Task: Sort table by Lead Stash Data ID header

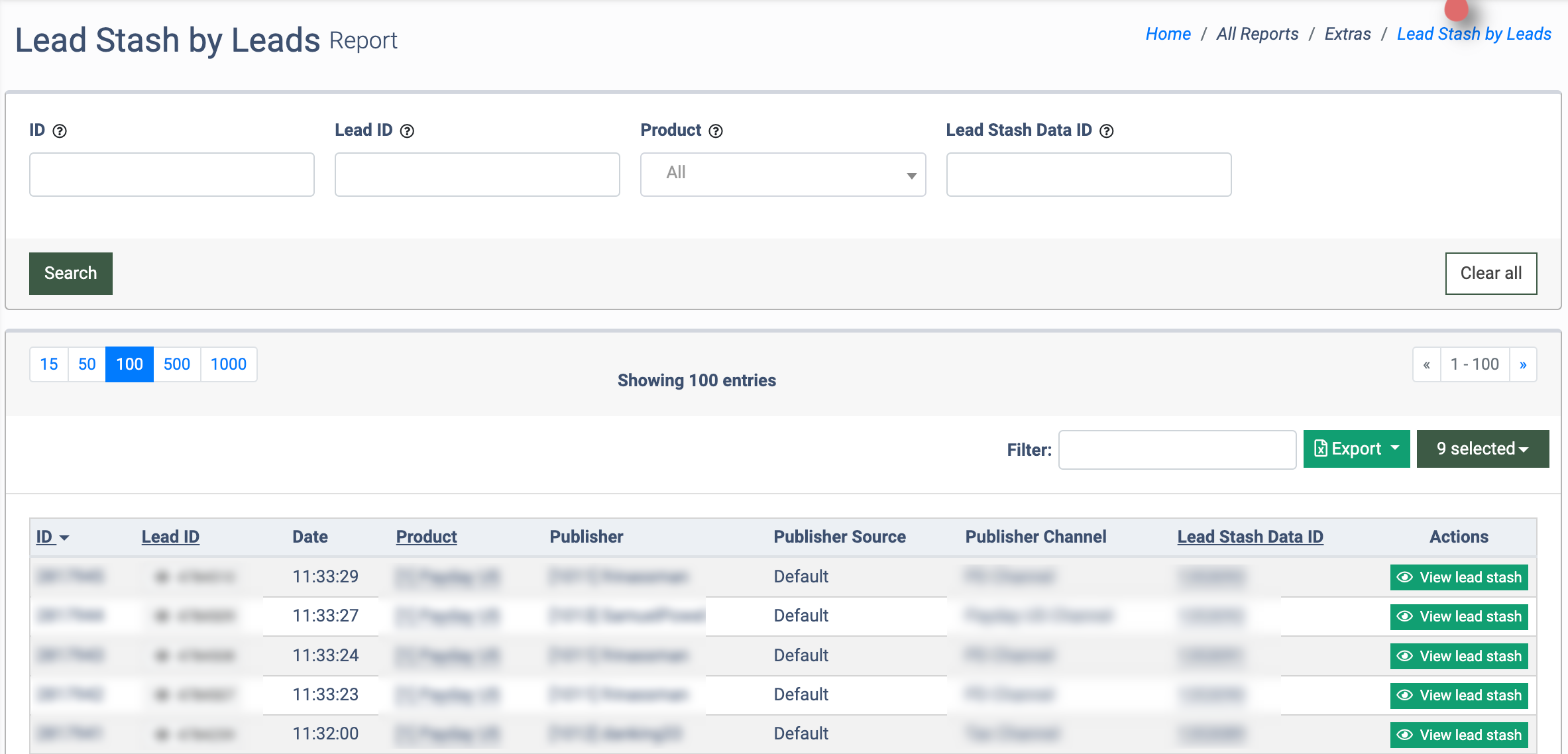Action: 1250,537
